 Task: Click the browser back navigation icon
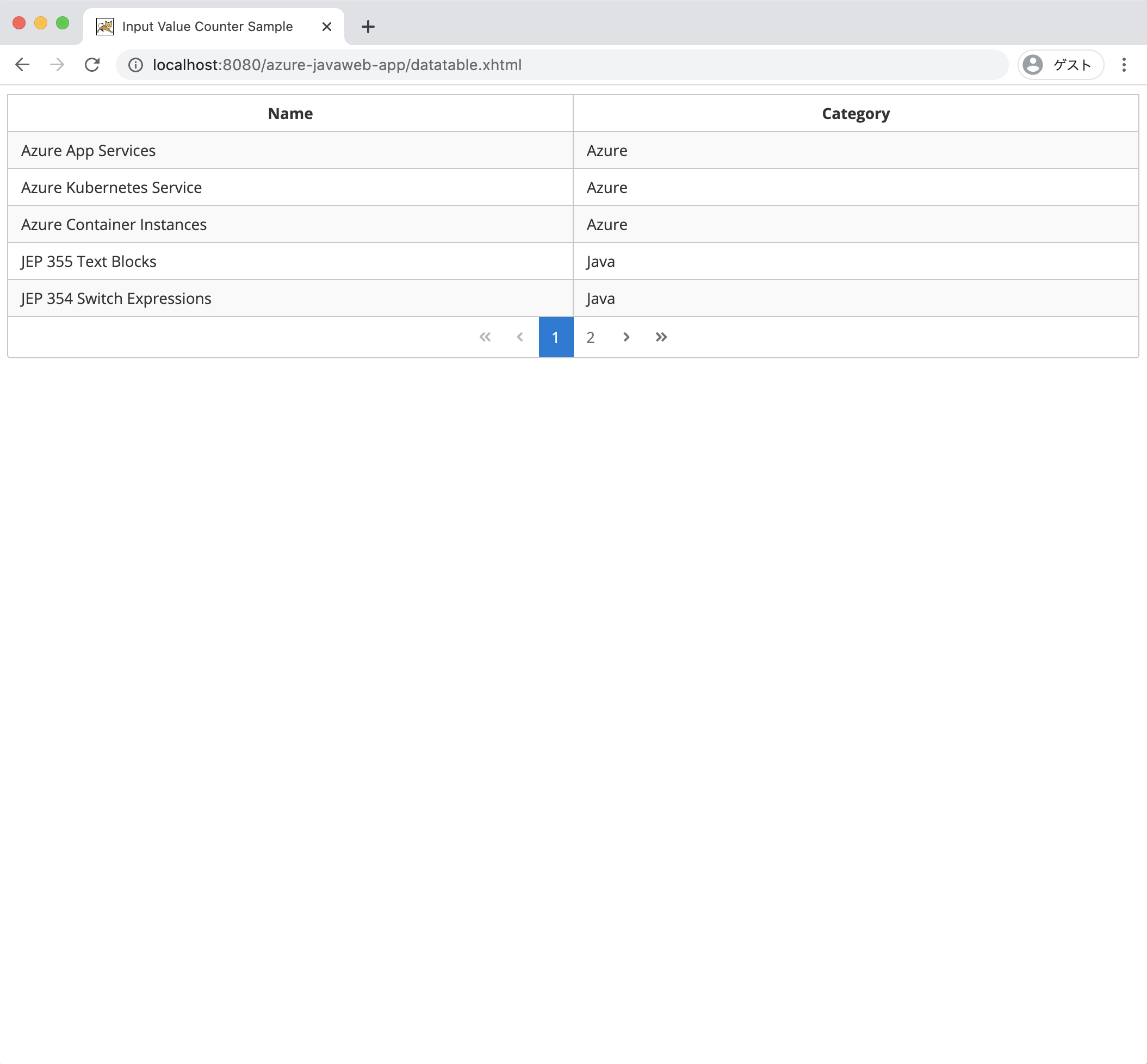point(22,65)
